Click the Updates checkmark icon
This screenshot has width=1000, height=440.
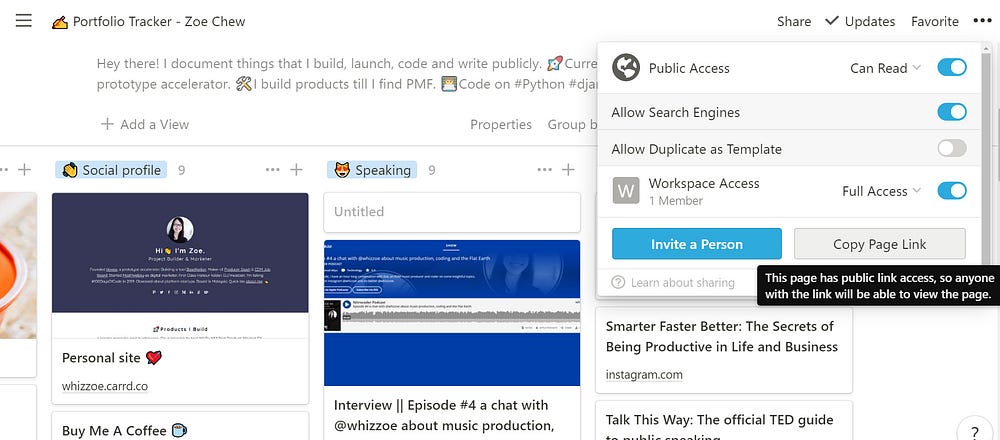(x=832, y=20)
